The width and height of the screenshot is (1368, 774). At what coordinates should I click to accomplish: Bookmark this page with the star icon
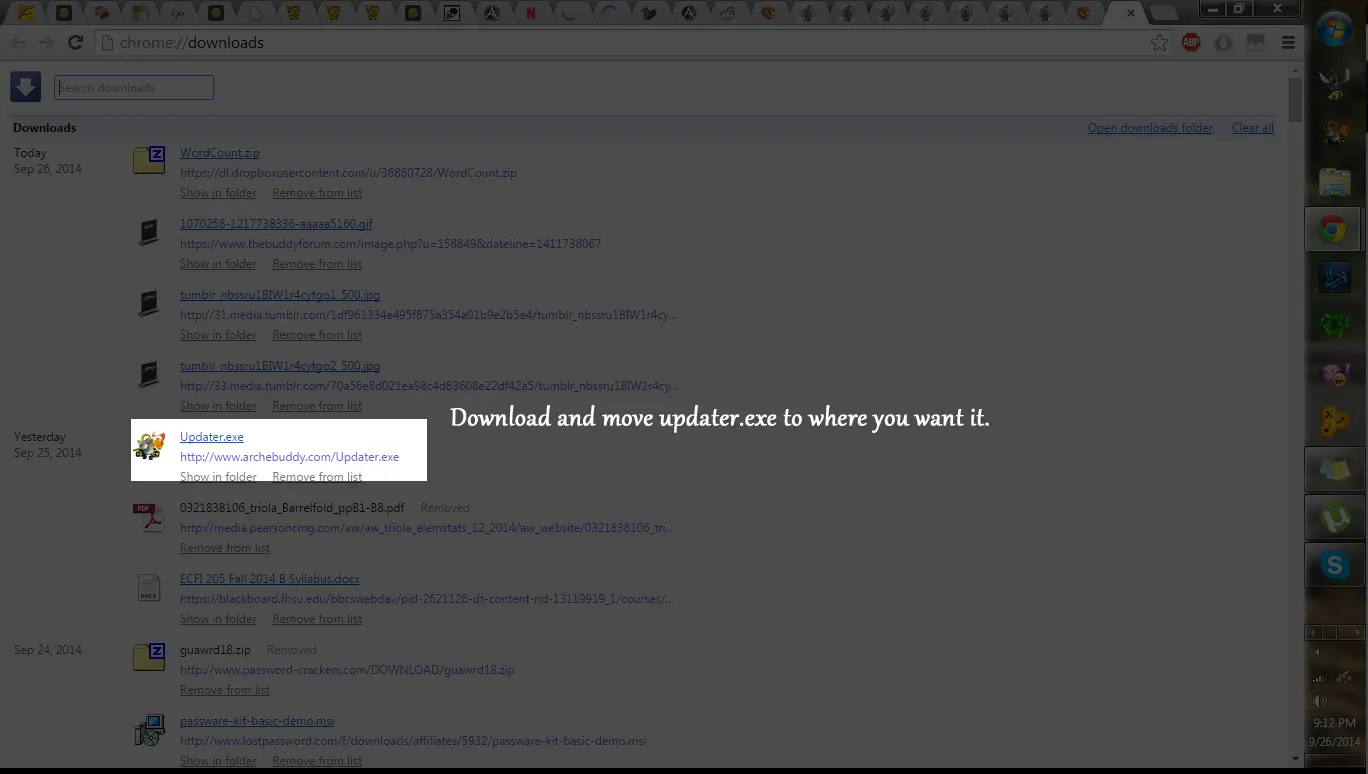[1159, 43]
